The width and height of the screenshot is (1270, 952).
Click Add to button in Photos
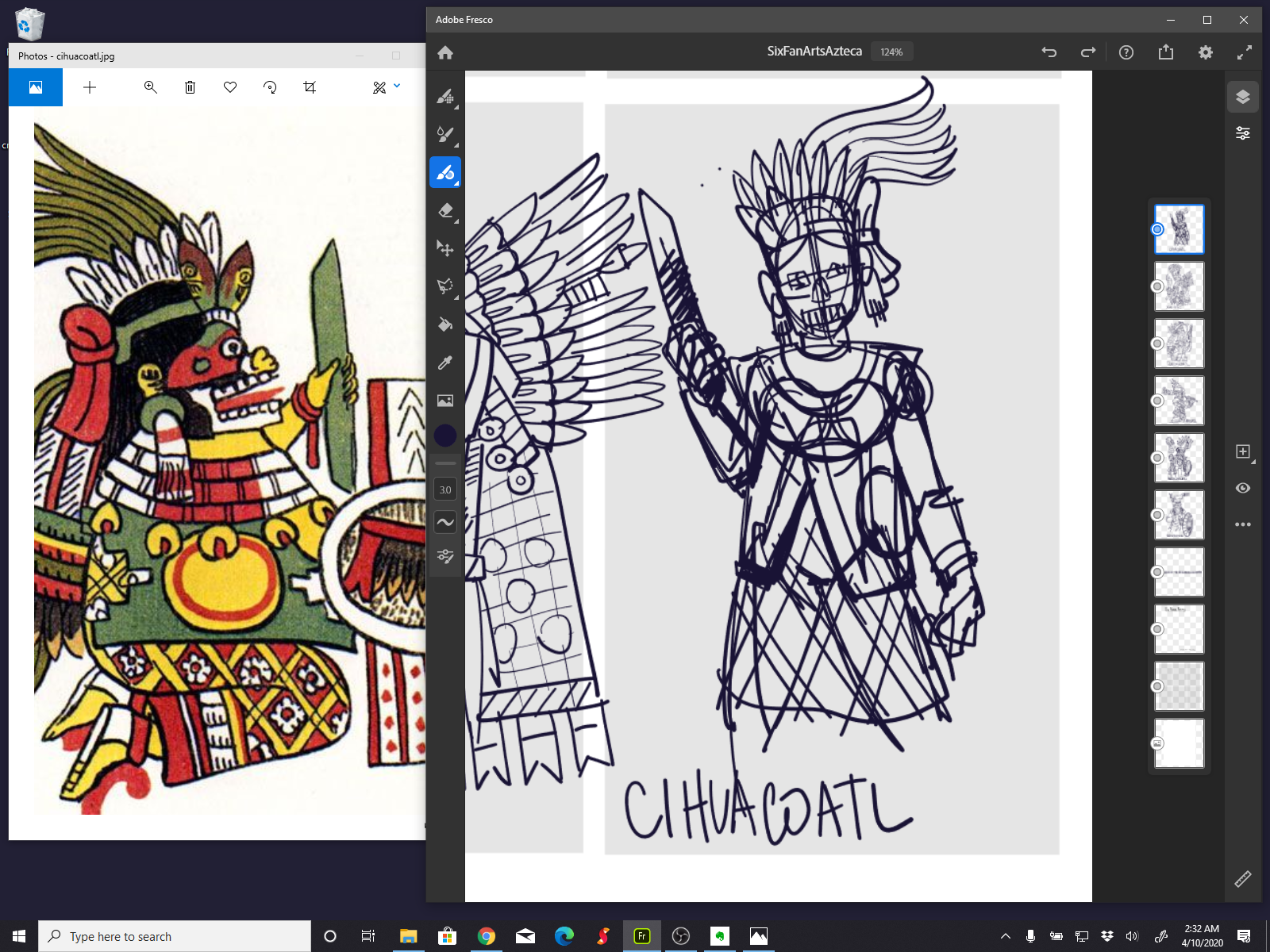90,87
